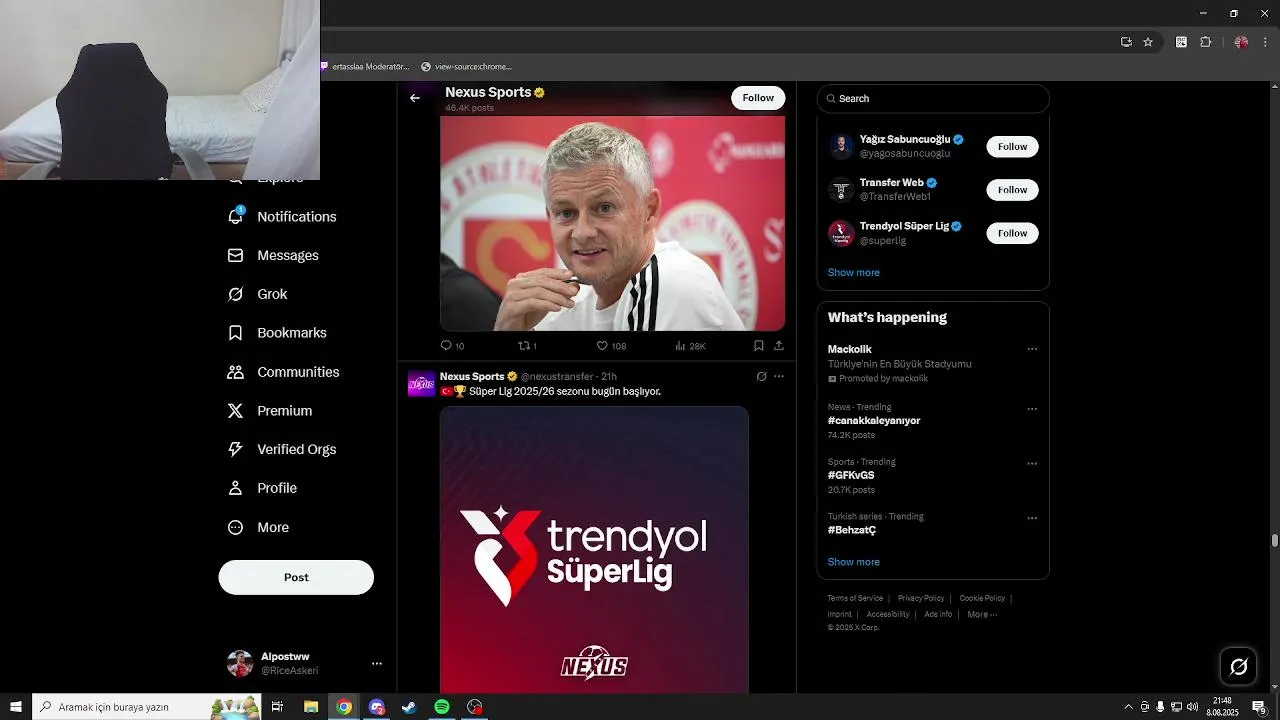1280x720 pixels.
Task: Open Steam from the taskbar
Action: pos(409,707)
